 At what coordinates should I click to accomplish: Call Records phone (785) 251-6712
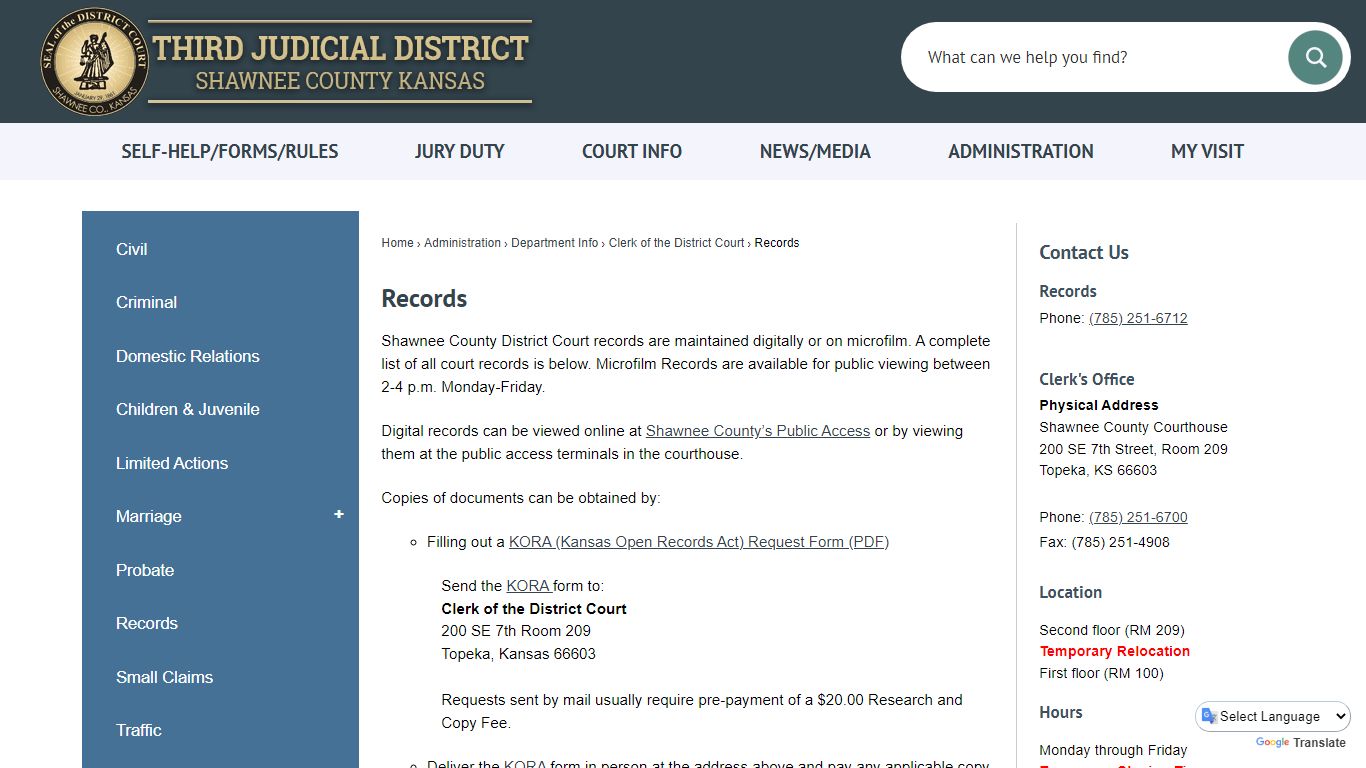pos(1138,318)
